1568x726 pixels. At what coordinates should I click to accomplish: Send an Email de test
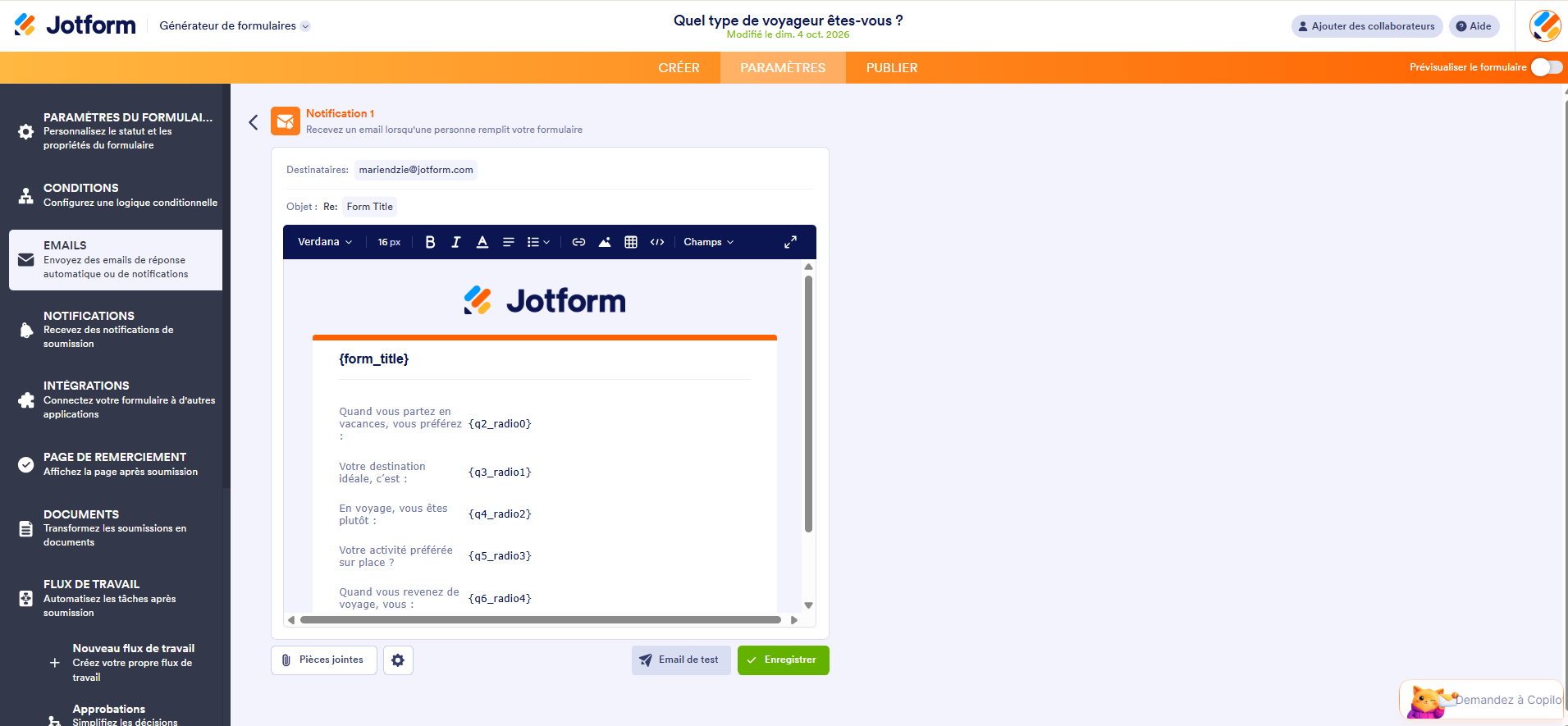coord(680,660)
